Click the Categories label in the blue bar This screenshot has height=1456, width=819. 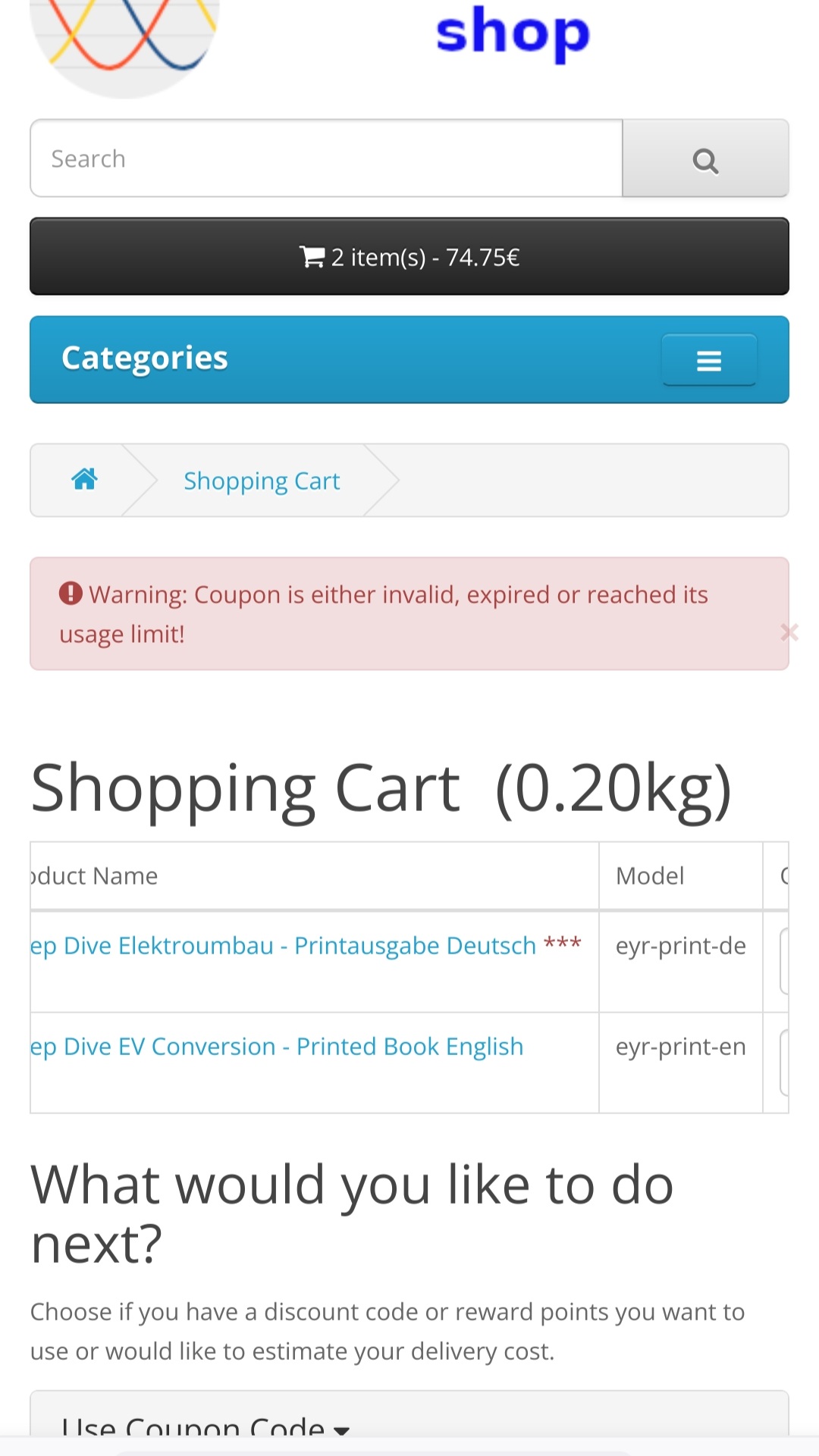click(145, 359)
